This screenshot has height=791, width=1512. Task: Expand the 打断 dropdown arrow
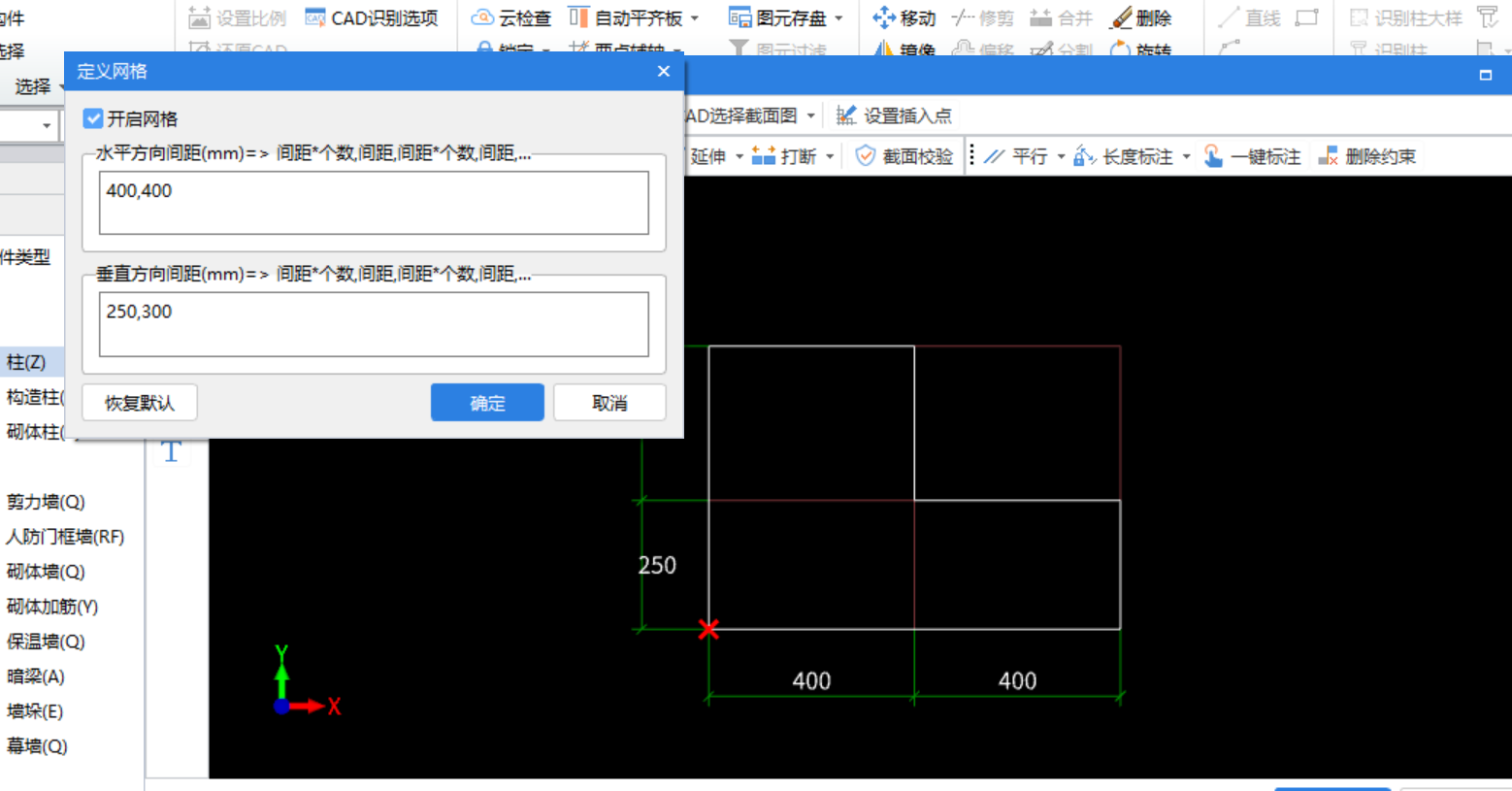(830, 156)
